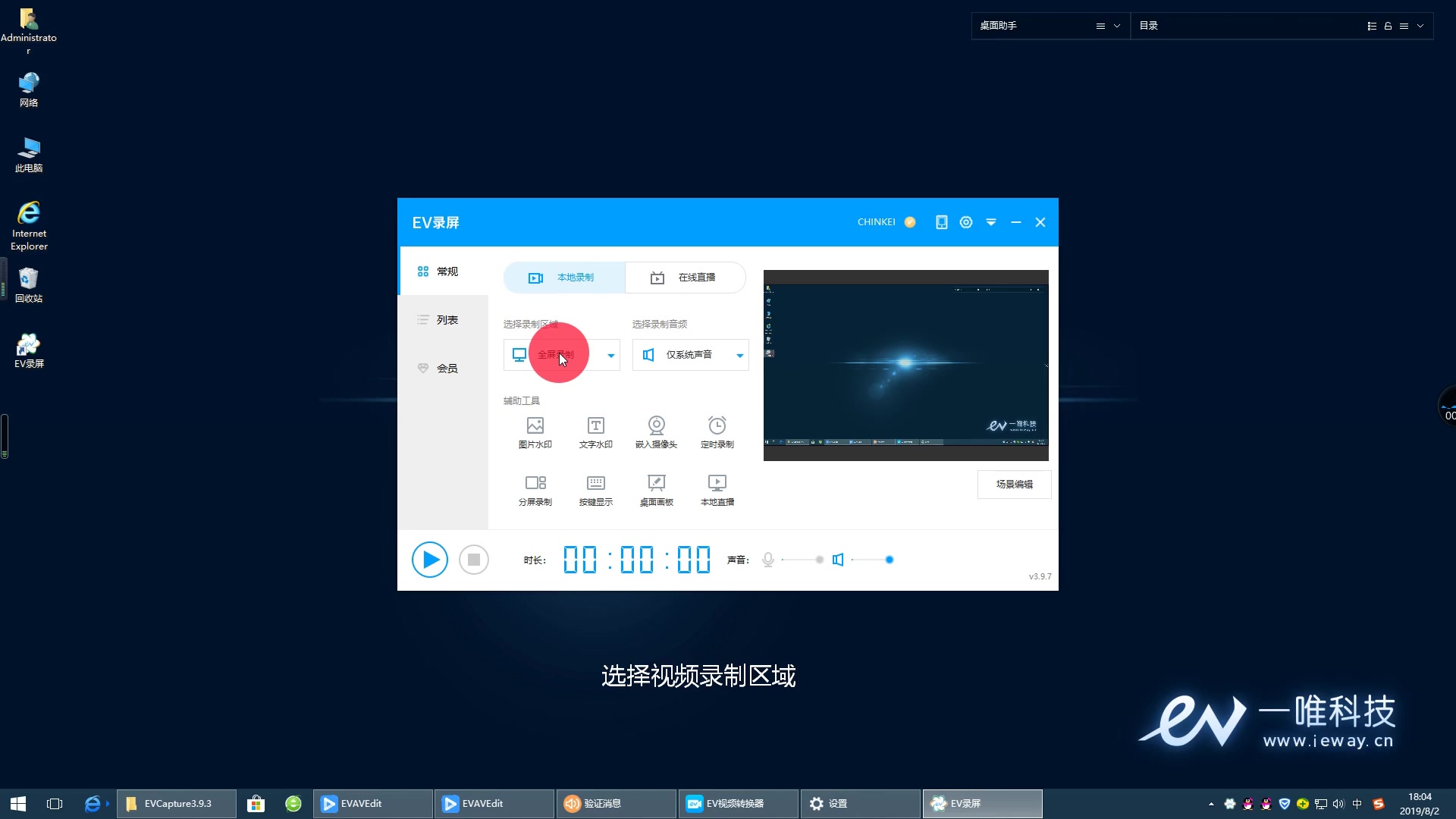Open the 嵌入摄像头 embed camera tool

[x=657, y=432]
